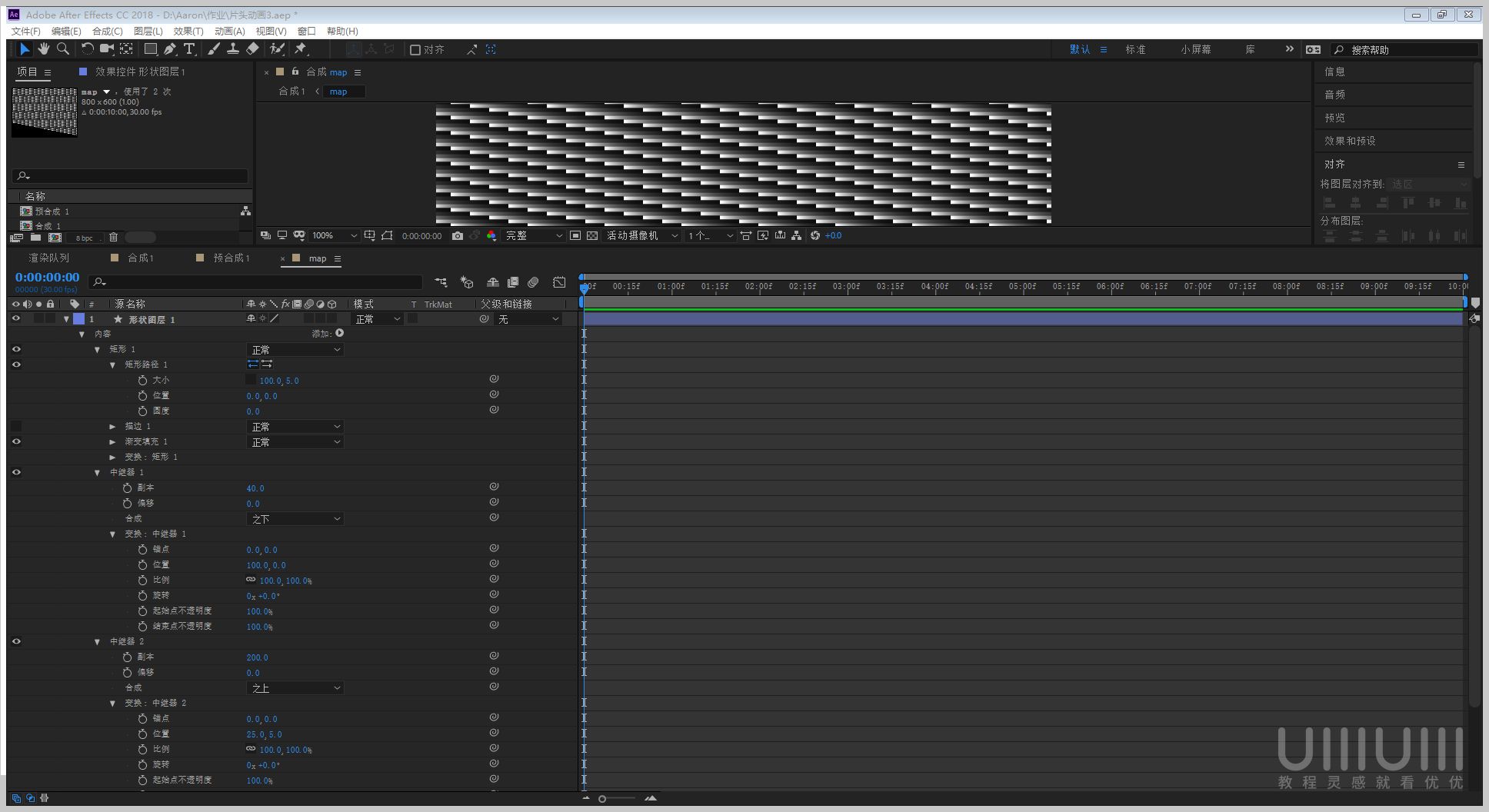Image resolution: width=1489 pixels, height=812 pixels.
Task: Select the Clone Stamp tool
Action: pos(233,49)
